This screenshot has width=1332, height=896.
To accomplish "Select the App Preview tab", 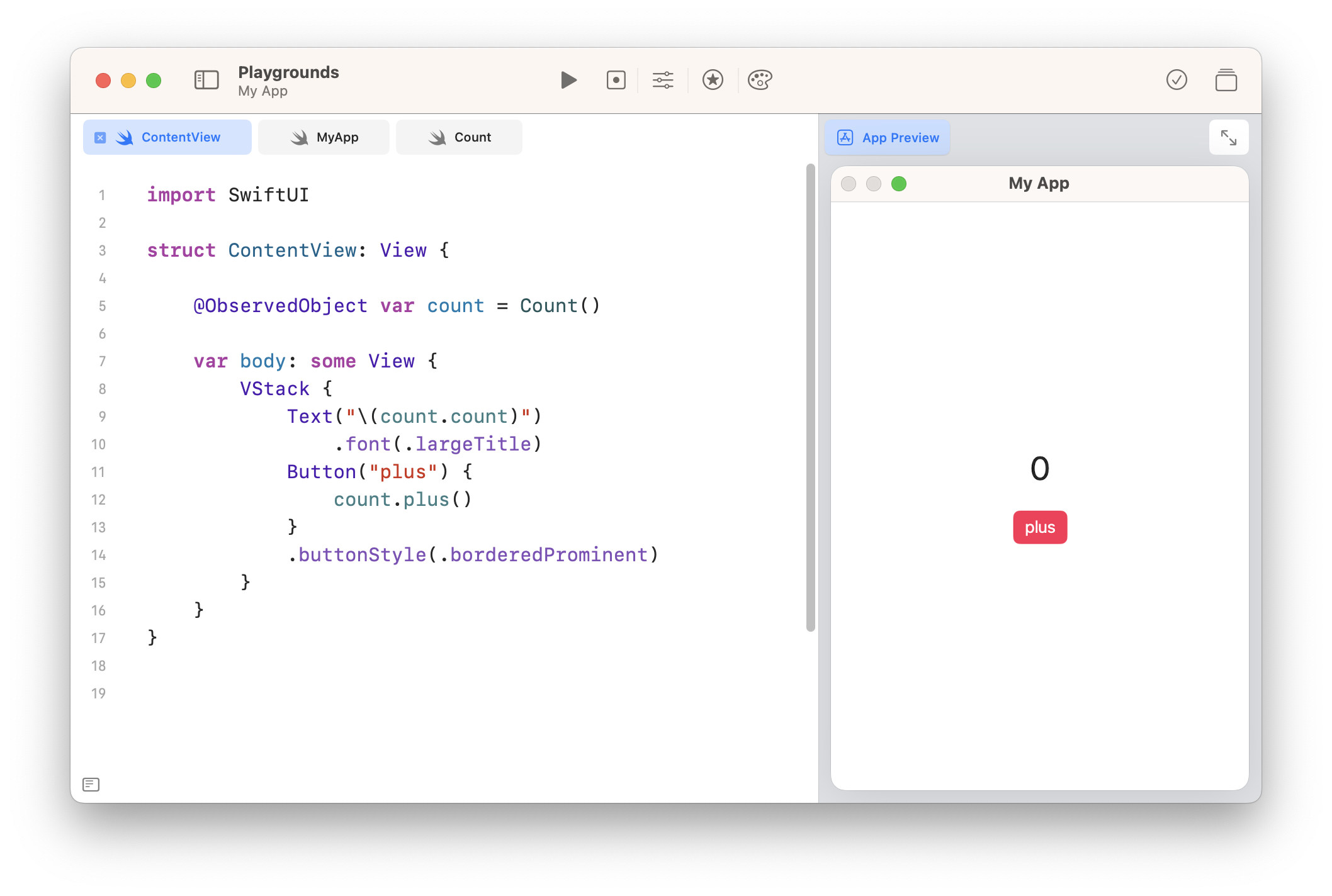I will 888,138.
